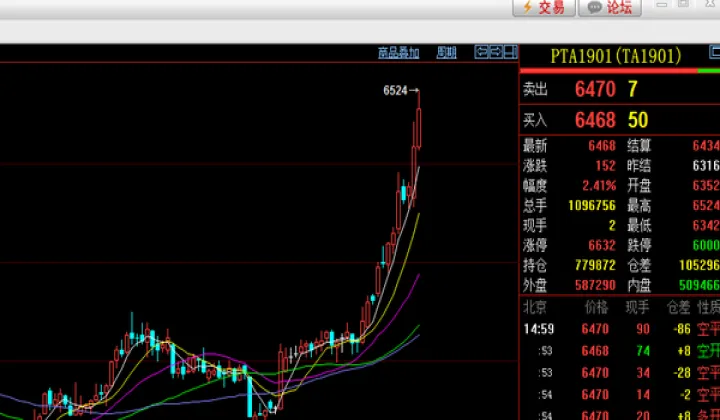The height and width of the screenshot is (420, 720).
Task: Select the tick row with volume 74
Action: (x=620, y=351)
